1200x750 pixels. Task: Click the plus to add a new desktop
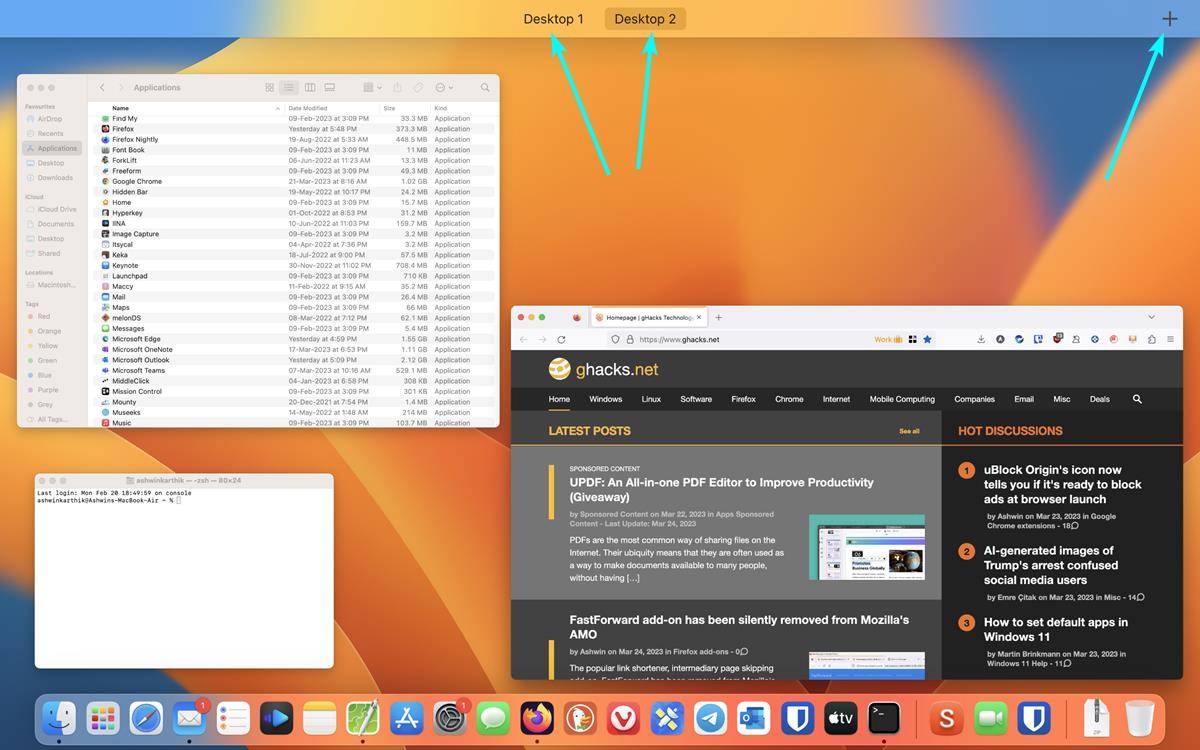1168,18
